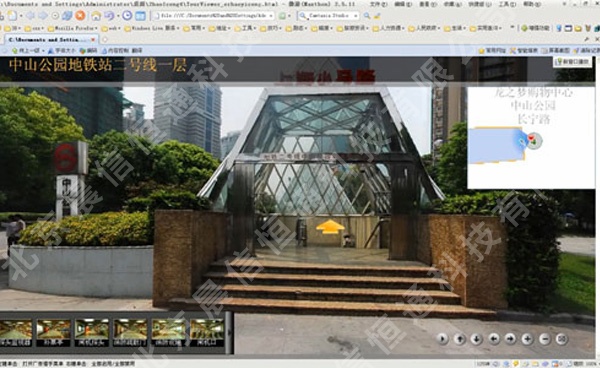This screenshot has height=368, width=600.
Task: Tilt the panorama down with the down arrow
Action: 476,339
